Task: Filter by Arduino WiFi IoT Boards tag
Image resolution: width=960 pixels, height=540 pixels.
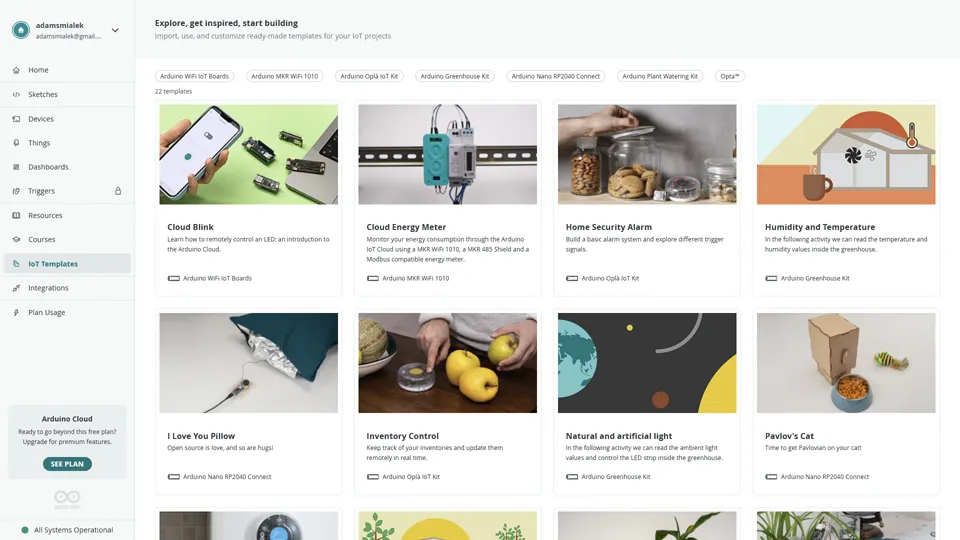Action: pos(194,77)
